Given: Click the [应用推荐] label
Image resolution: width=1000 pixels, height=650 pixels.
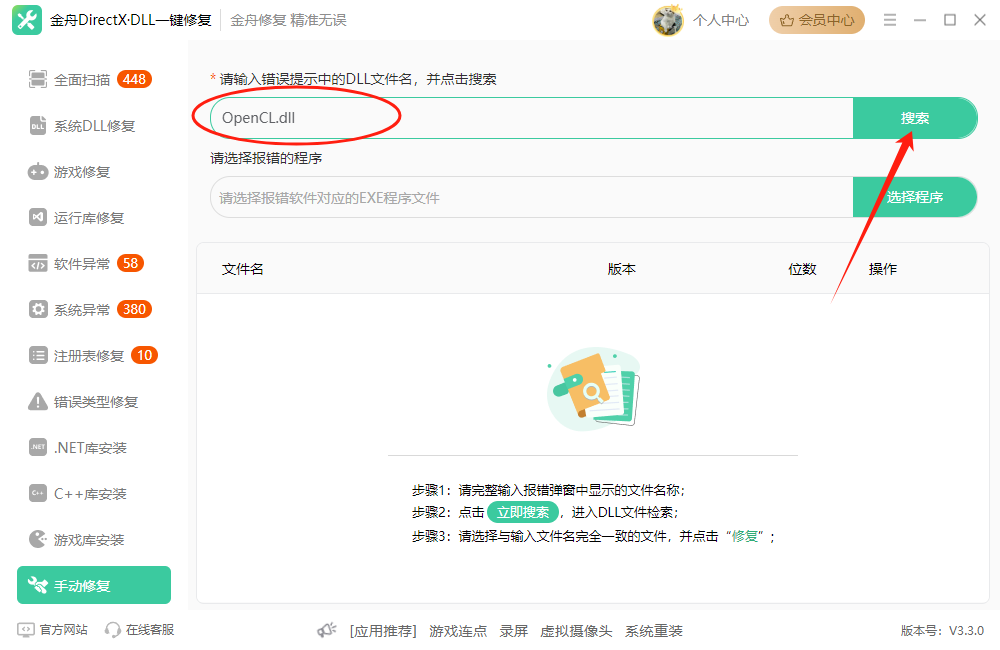Looking at the screenshot, I should [x=383, y=631].
